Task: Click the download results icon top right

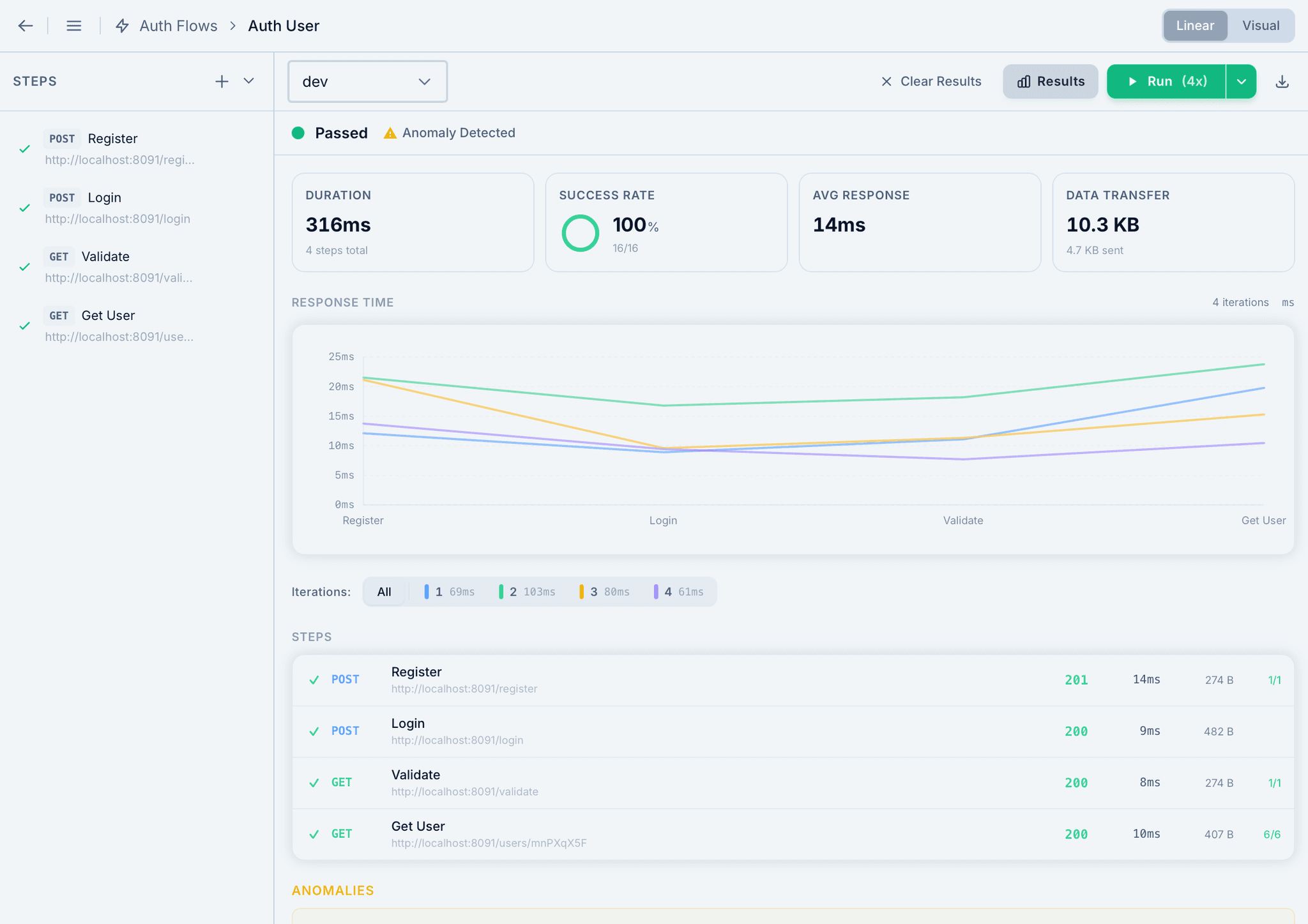Action: click(1282, 81)
